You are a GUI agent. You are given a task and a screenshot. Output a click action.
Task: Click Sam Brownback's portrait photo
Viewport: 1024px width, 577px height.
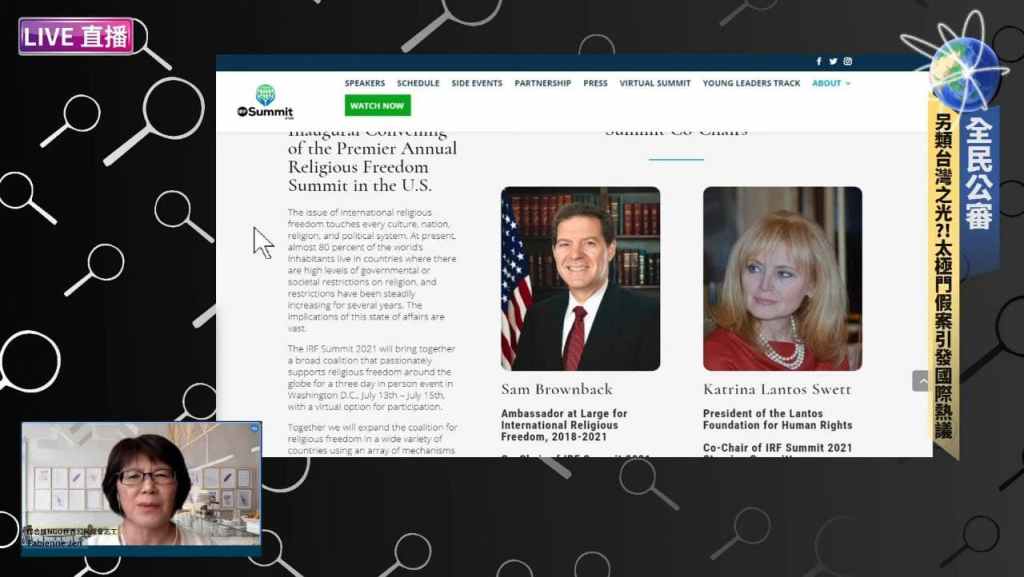pos(580,278)
